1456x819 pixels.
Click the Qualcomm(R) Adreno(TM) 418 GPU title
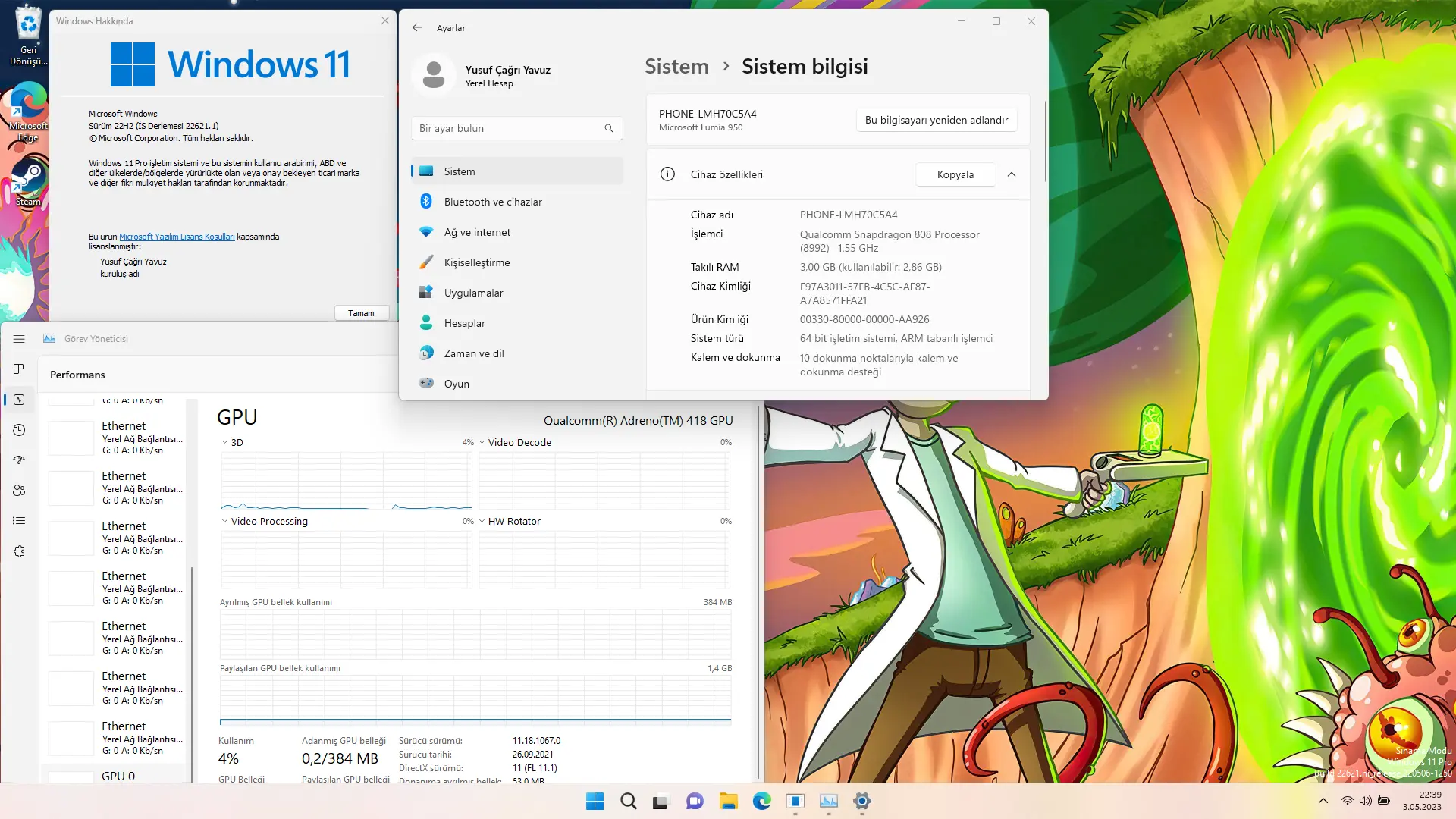[x=639, y=420]
